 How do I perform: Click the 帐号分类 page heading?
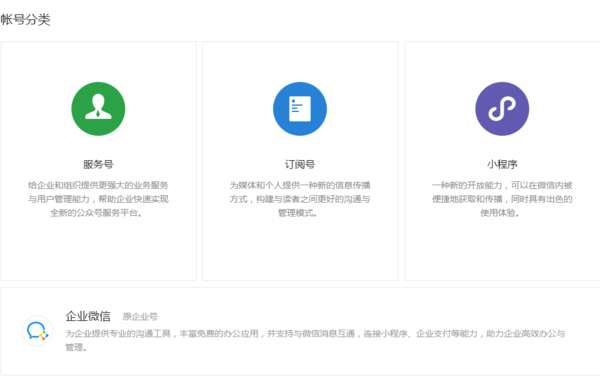tap(25, 19)
